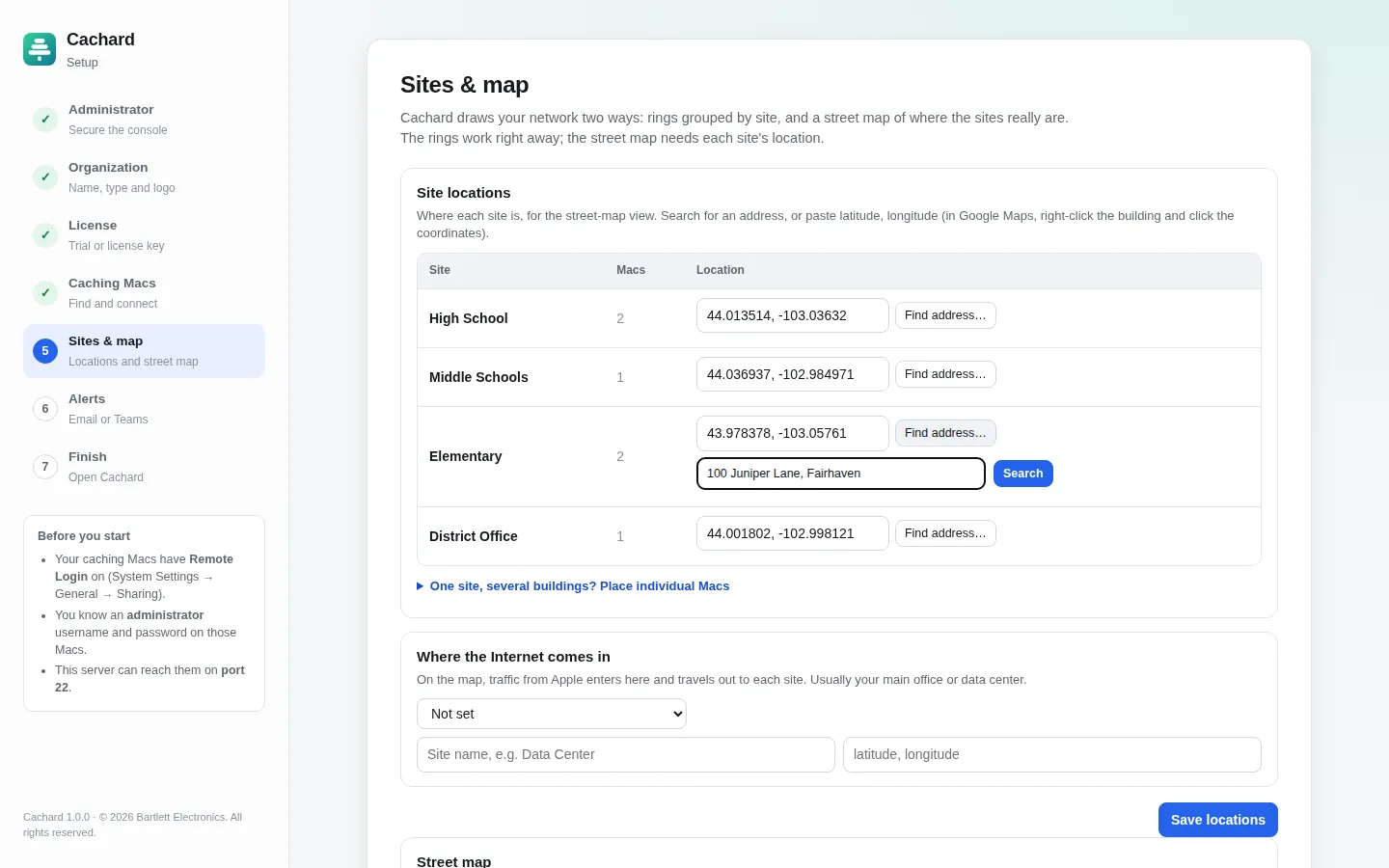
Task: Click the 'Location' column header
Action: pos(721,270)
